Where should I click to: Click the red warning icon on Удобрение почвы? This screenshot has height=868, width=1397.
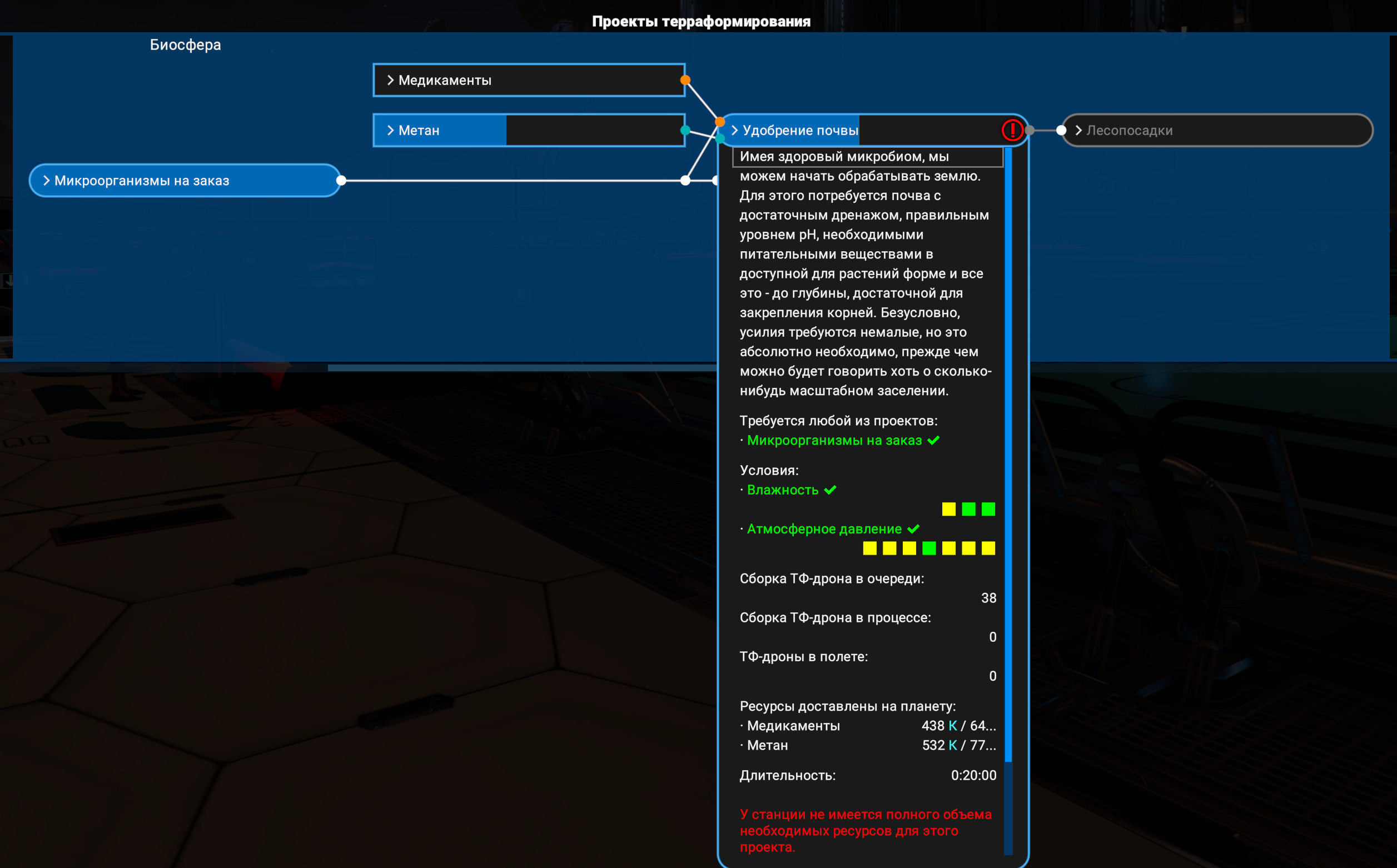[x=1012, y=131]
